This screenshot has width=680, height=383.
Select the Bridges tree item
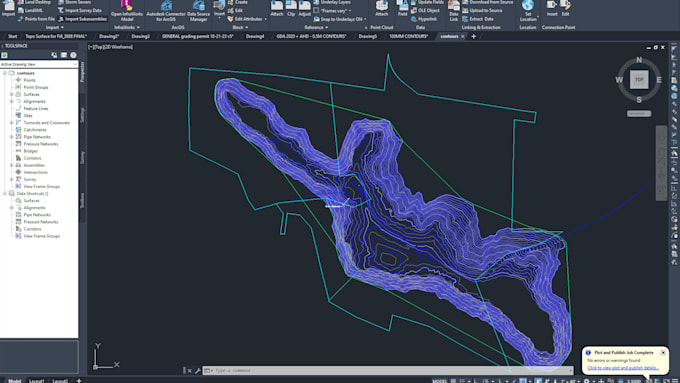click(30, 151)
